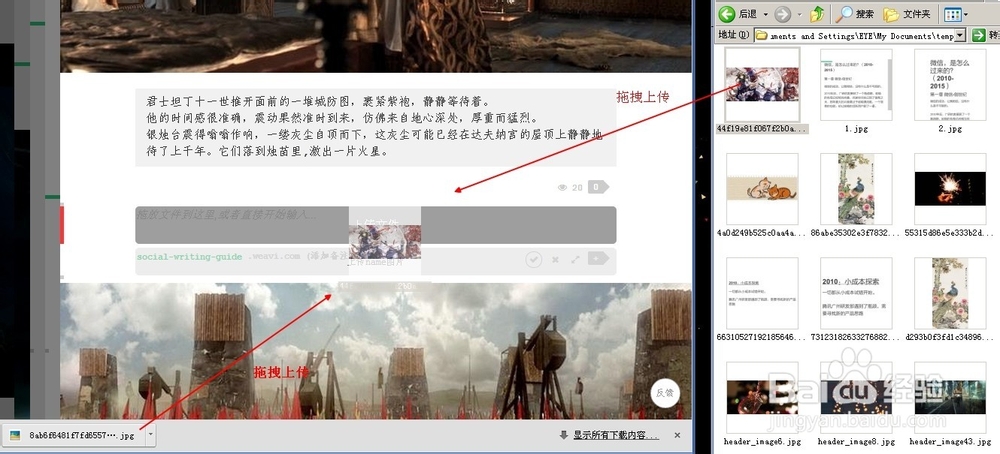Screen dimensions: 1000x454
Task: Select the header_image43.jpg thumbnail
Action: (x=950, y=398)
